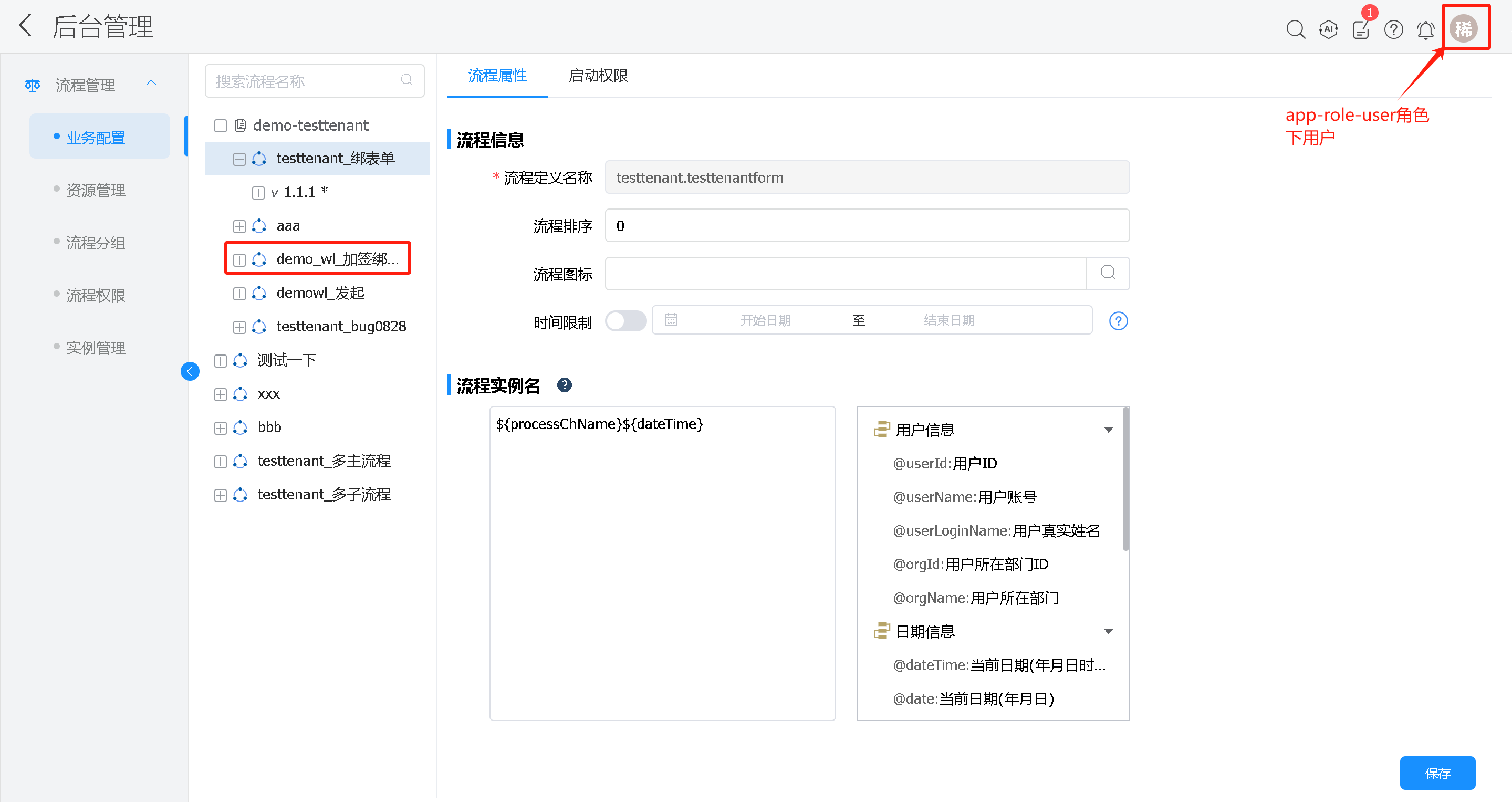The image size is (1512, 803).
Task: Click the help question mark icon in top bar
Action: 1393,29
